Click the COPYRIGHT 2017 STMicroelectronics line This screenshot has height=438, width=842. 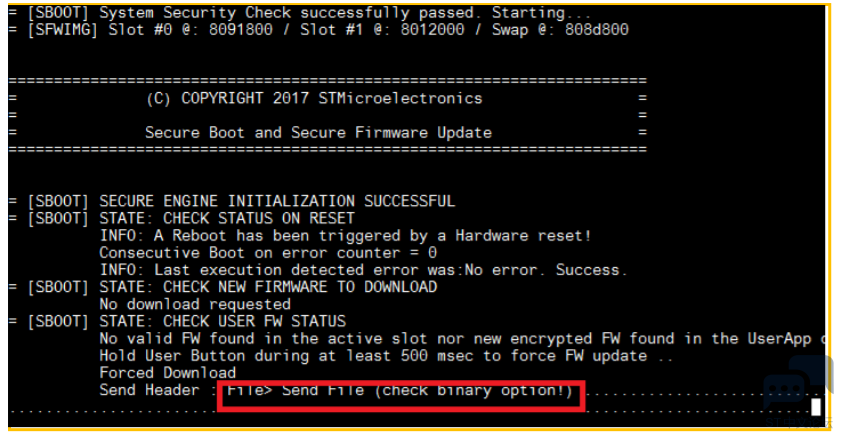[314, 99]
